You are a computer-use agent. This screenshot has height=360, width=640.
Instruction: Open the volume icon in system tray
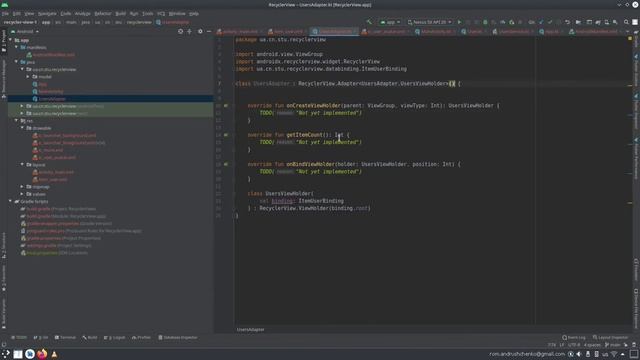click(x=579, y=354)
